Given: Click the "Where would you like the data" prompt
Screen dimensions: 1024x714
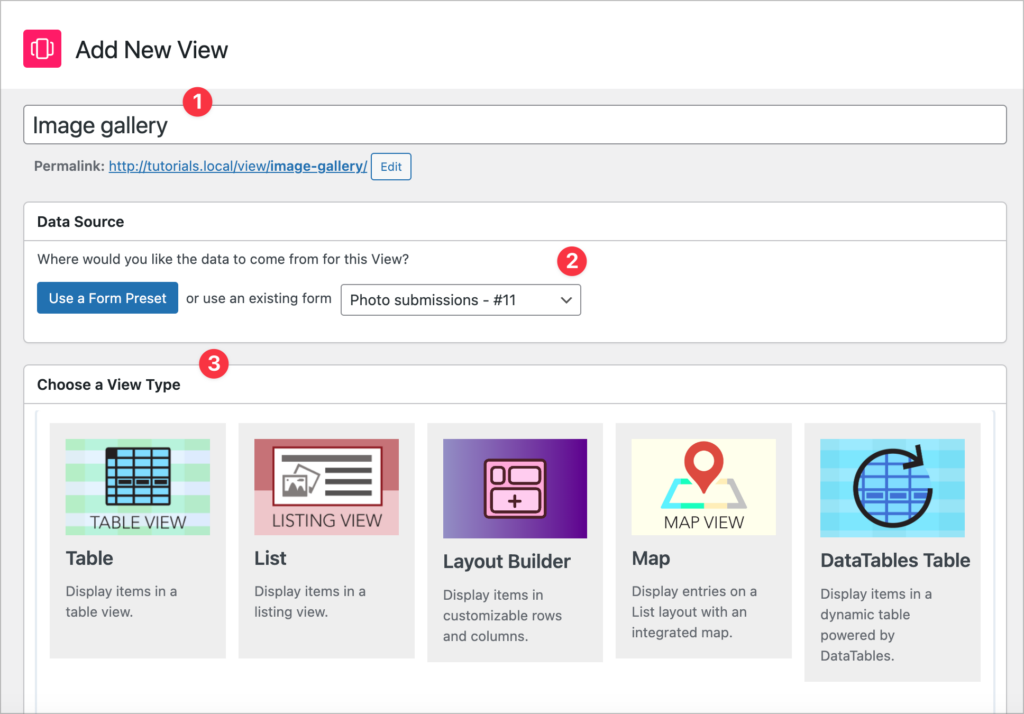Looking at the screenshot, I should (x=223, y=259).
